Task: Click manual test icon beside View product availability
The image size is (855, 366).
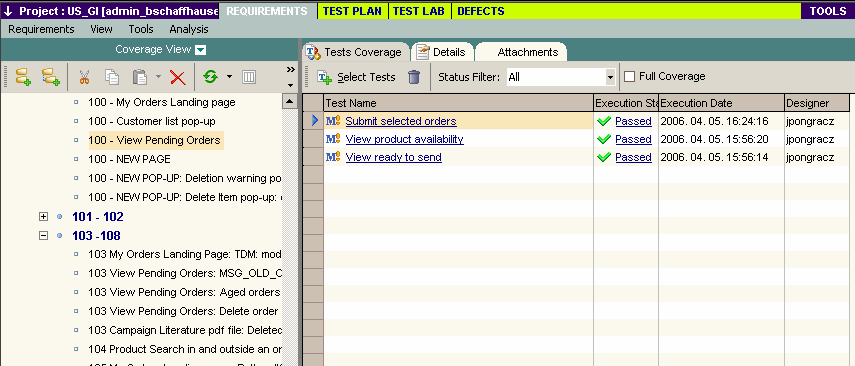Action: pyautogui.click(x=333, y=139)
